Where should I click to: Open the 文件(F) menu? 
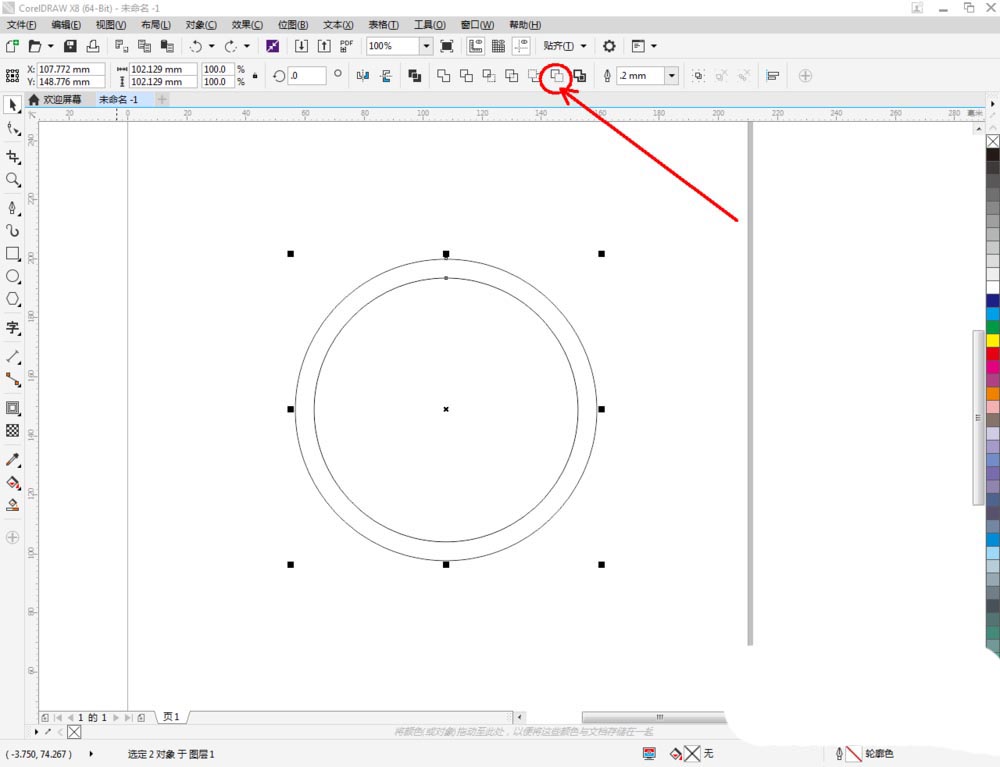[21, 25]
